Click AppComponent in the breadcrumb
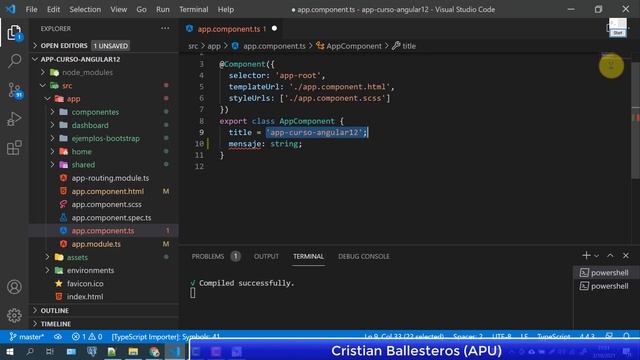The height and width of the screenshot is (360, 640). (353, 46)
